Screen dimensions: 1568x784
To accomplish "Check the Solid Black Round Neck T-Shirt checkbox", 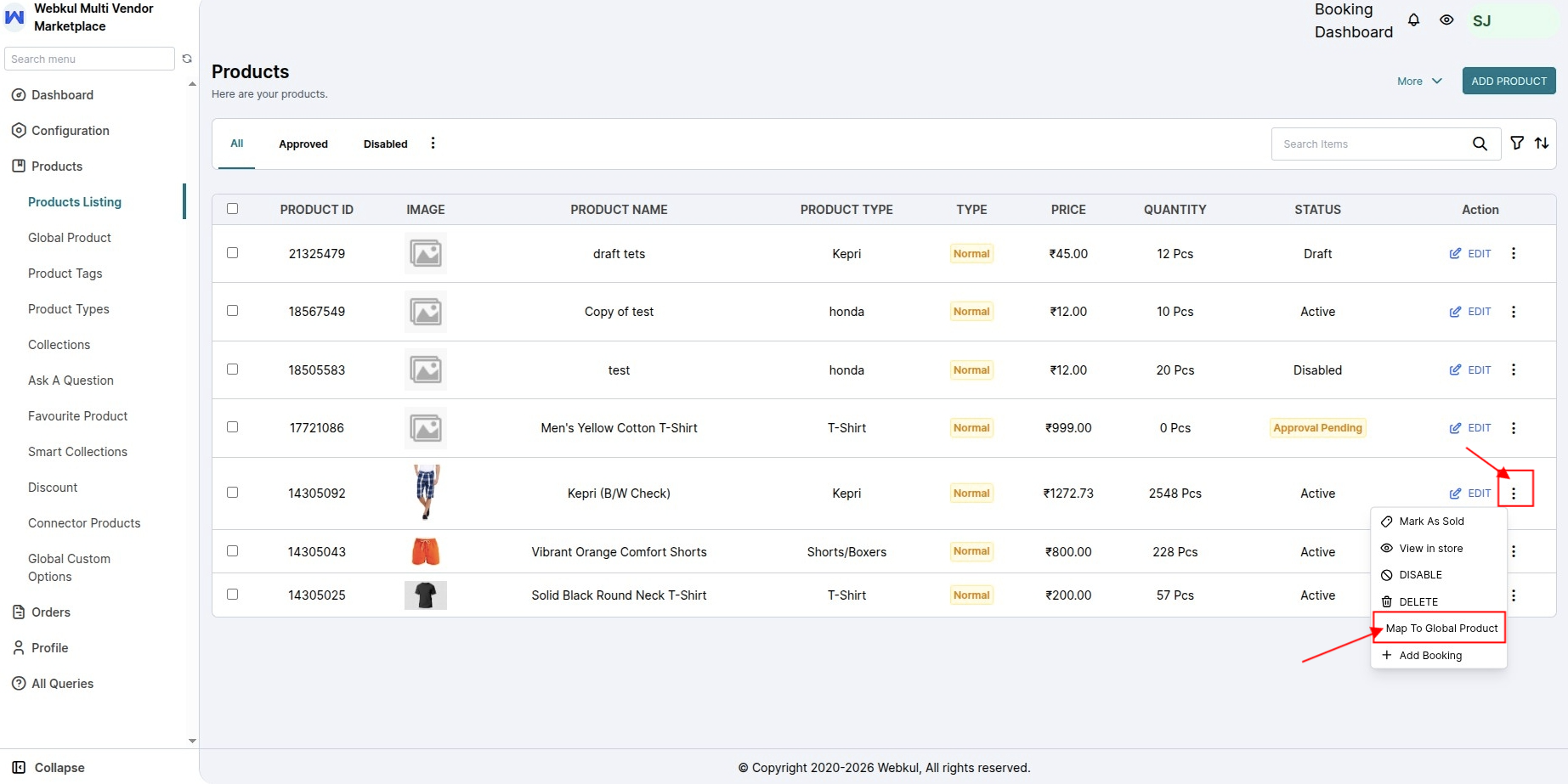I will point(233,595).
